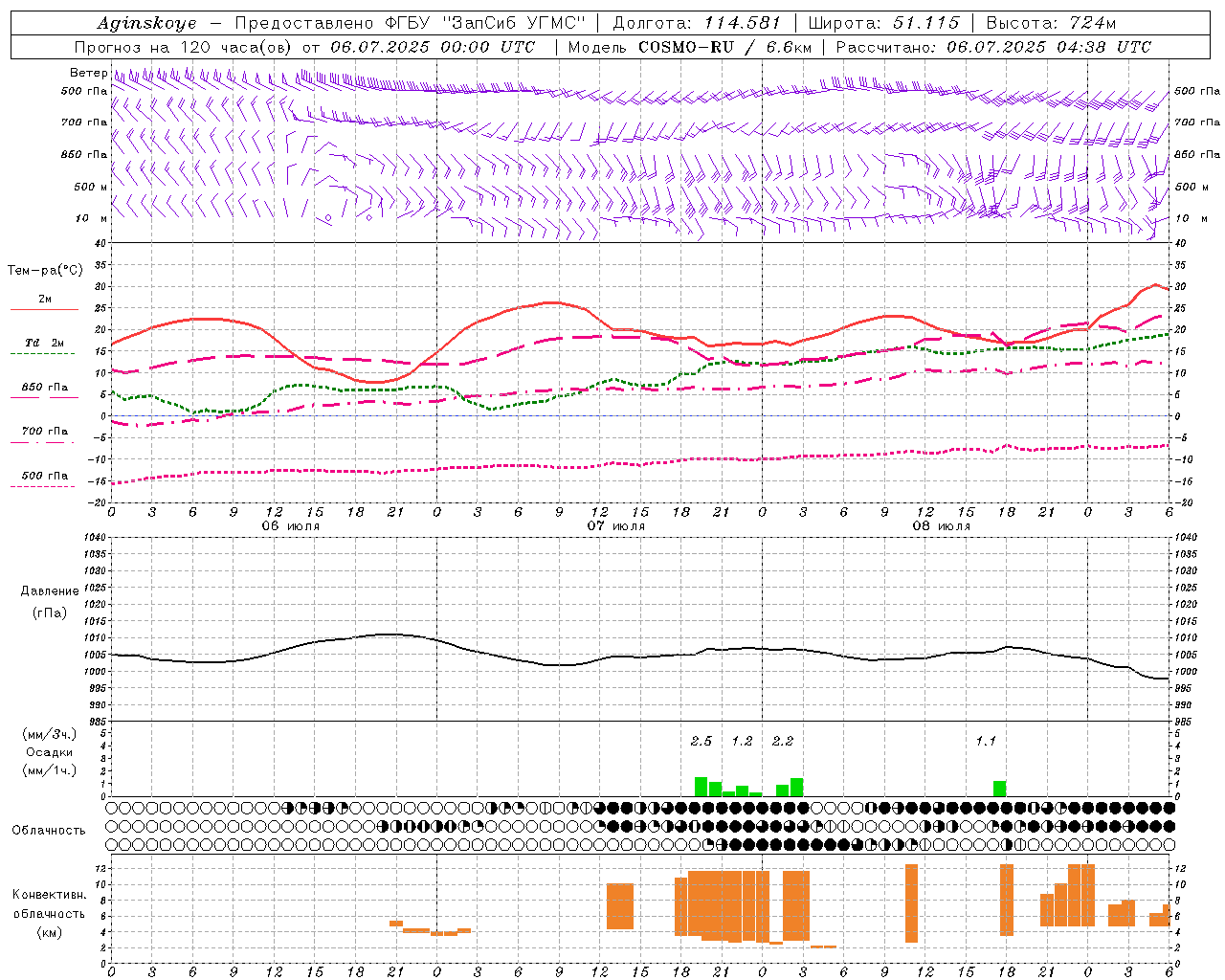Viewport: 1225px width, 980px height.
Task: Click the '06 июля' date label
Action: pos(291,526)
